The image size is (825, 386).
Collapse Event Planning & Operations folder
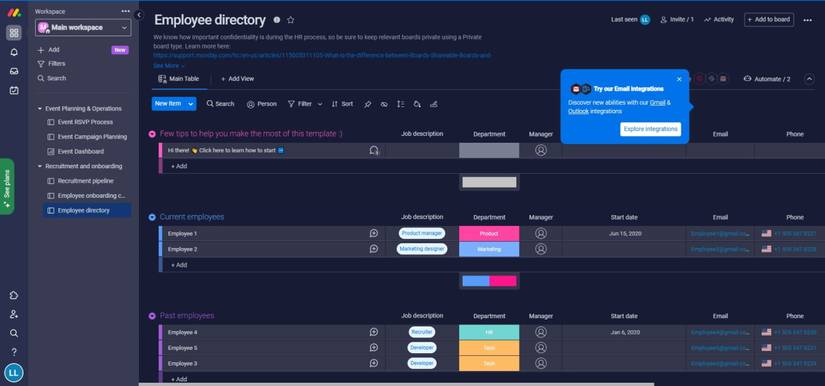40,109
